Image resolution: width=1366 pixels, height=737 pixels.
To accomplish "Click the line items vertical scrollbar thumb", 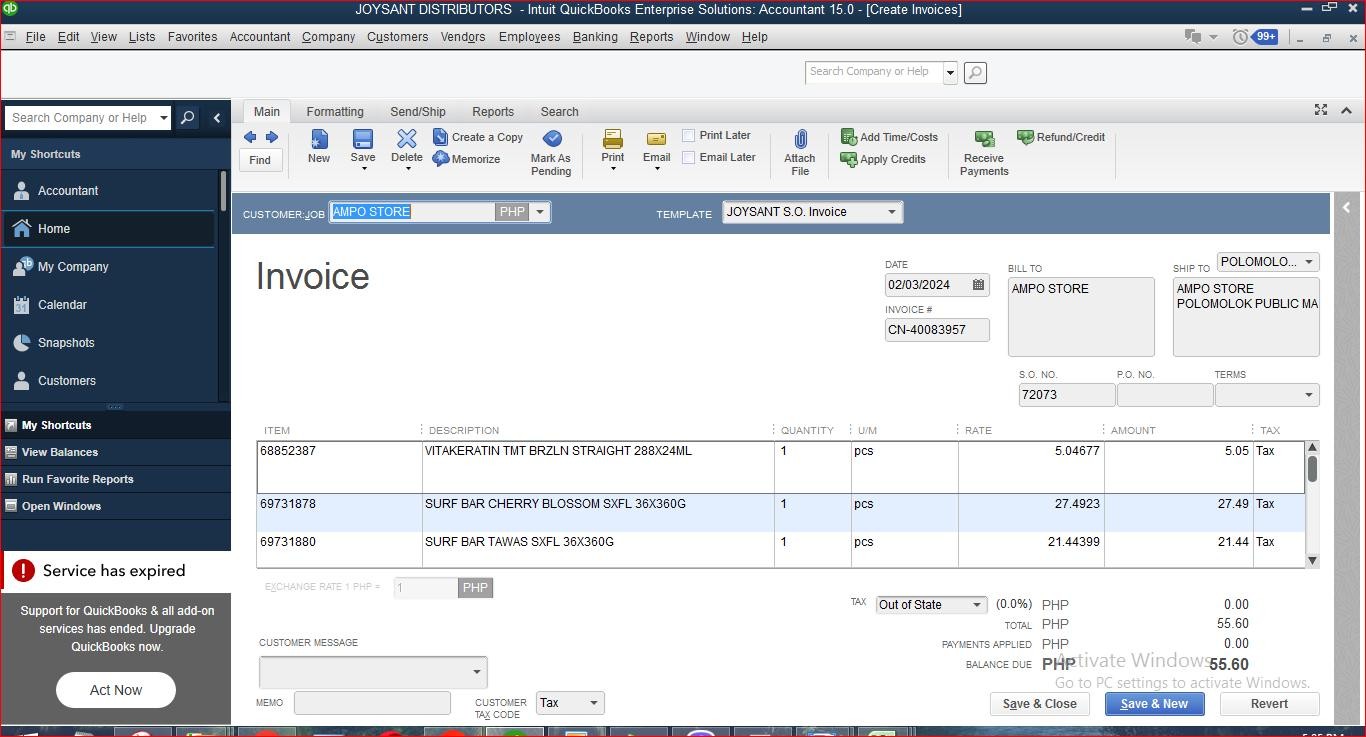I will pyautogui.click(x=1312, y=468).
